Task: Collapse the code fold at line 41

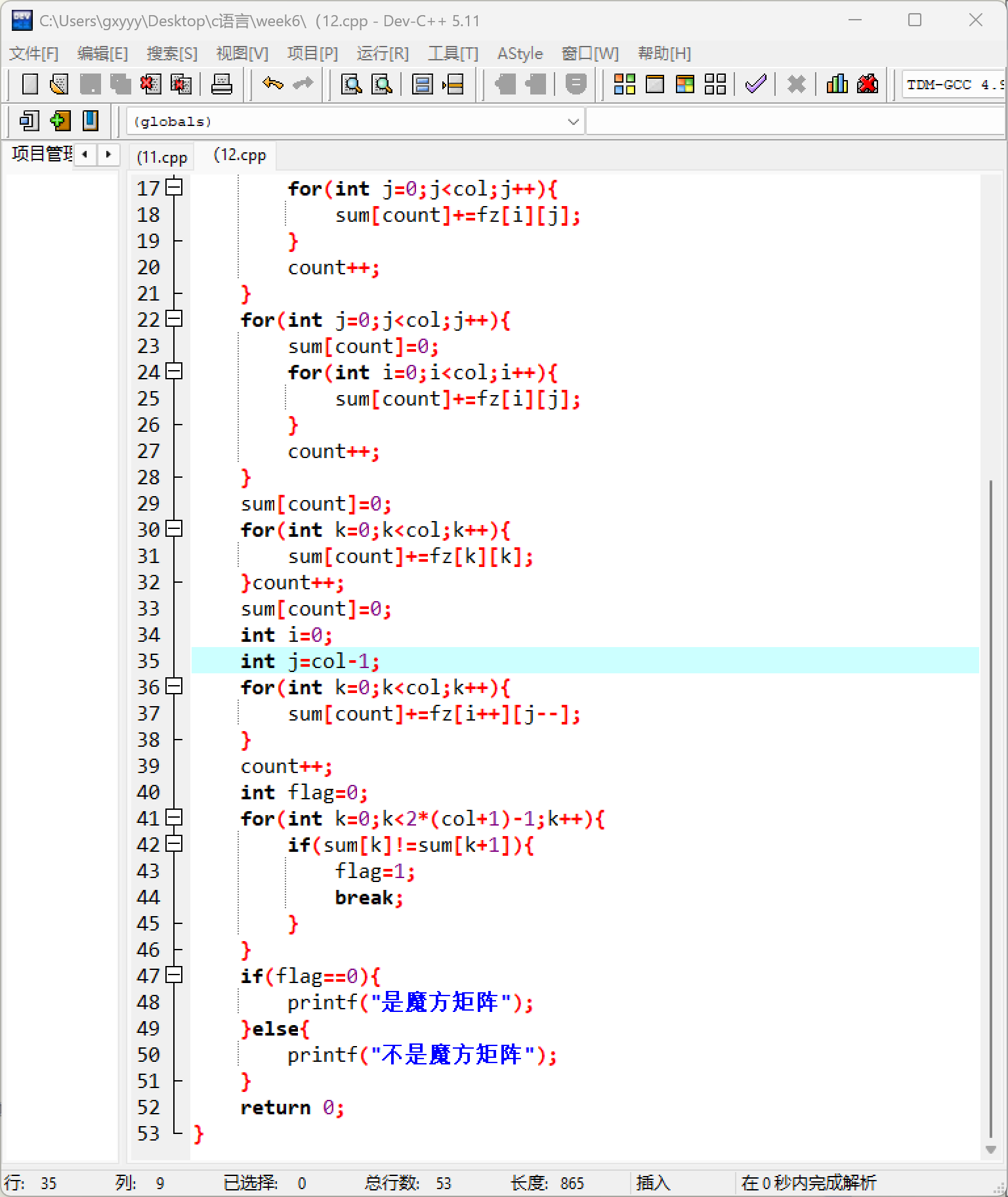Action: 174,818
